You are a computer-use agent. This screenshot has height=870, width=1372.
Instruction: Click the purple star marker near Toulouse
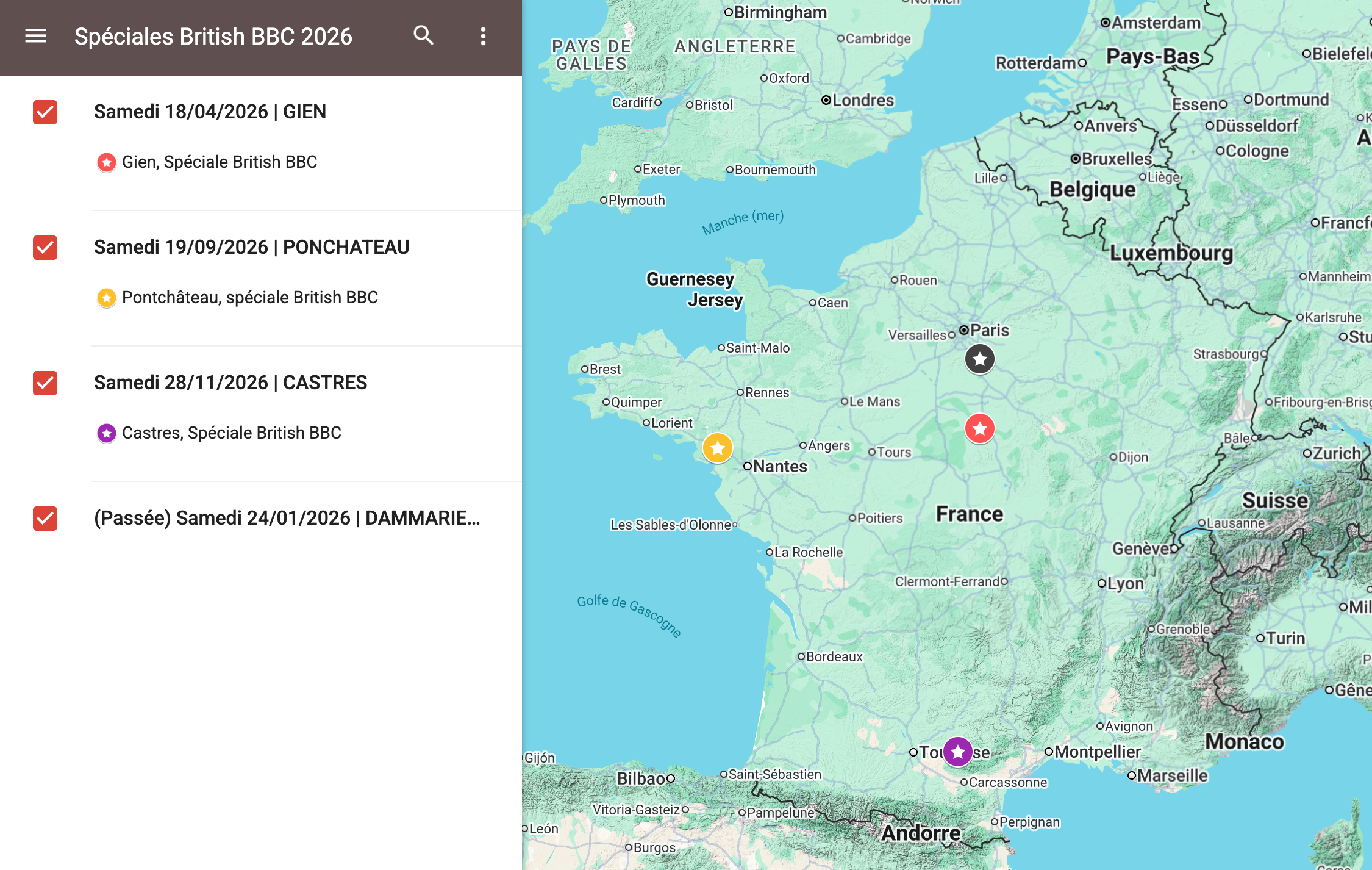(957, 752)
